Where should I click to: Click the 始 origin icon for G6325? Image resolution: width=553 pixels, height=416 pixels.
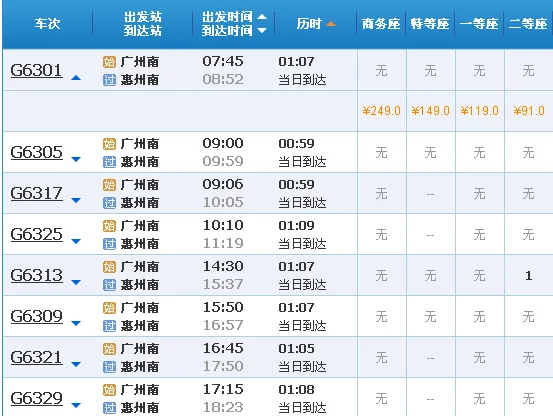109,226
